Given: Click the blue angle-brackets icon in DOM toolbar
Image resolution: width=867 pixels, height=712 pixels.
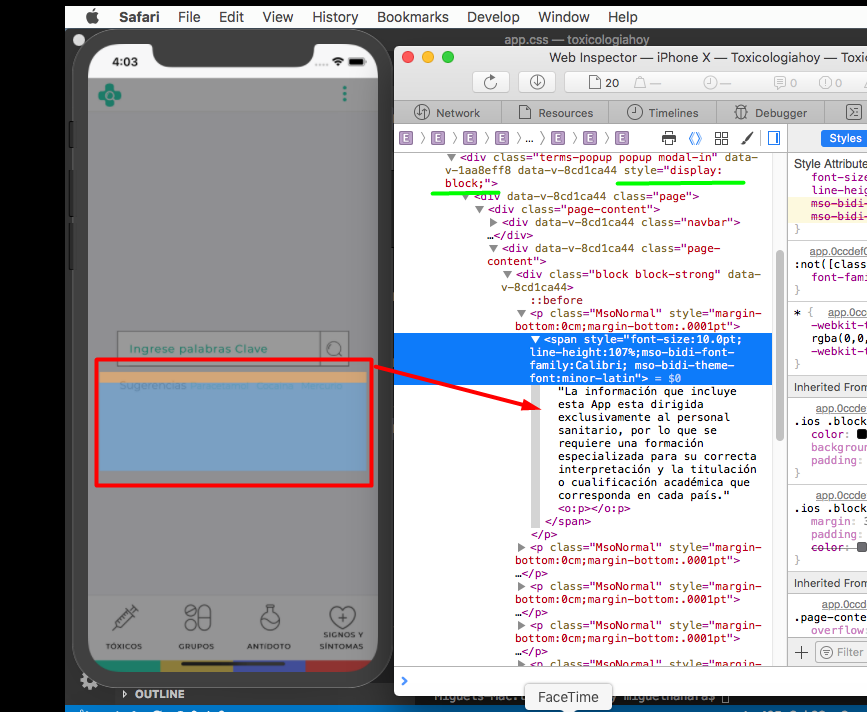Looking at the screenshot, I should (x=695, y=138).
